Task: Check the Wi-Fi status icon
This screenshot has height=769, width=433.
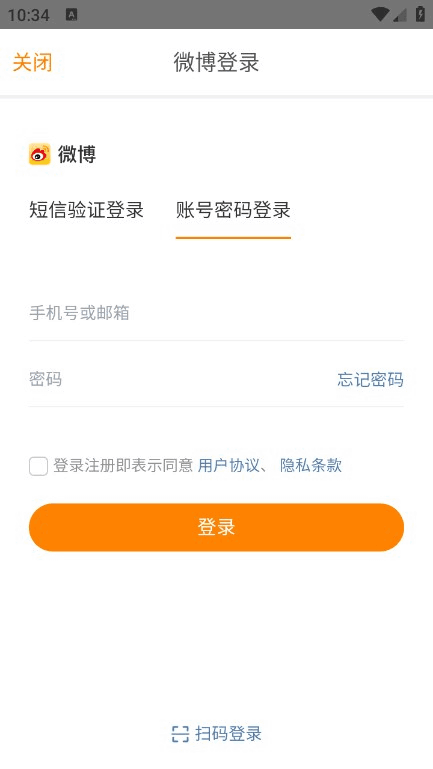Action: tap(380, 14)
